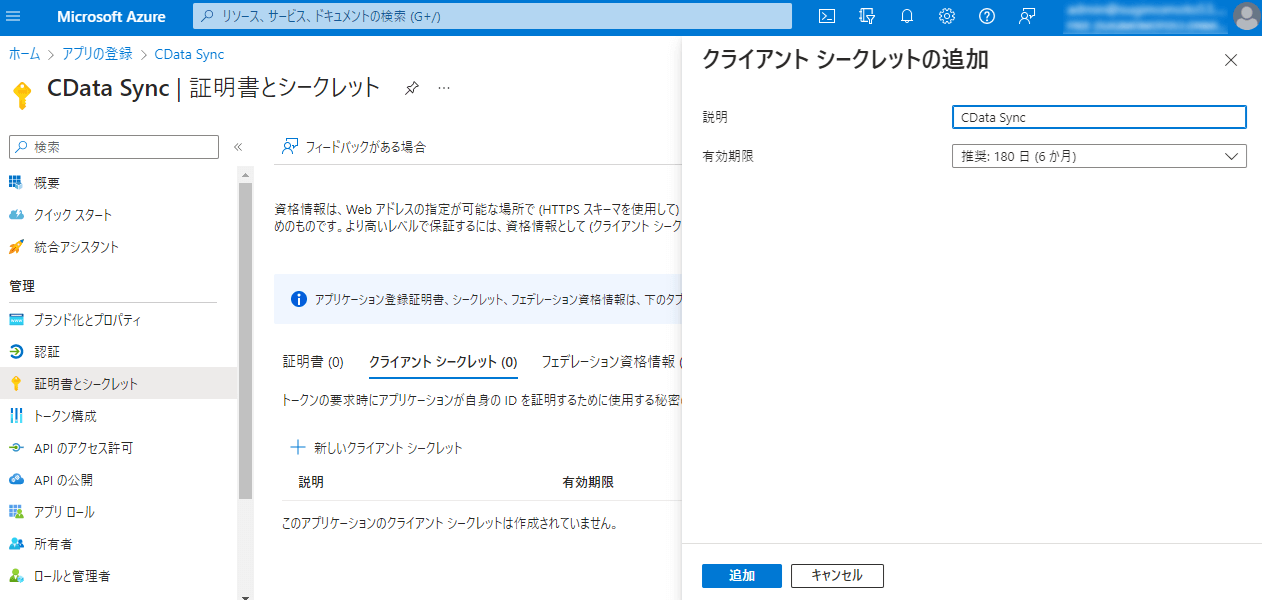Open the account avatar menu

(1246, 16)
